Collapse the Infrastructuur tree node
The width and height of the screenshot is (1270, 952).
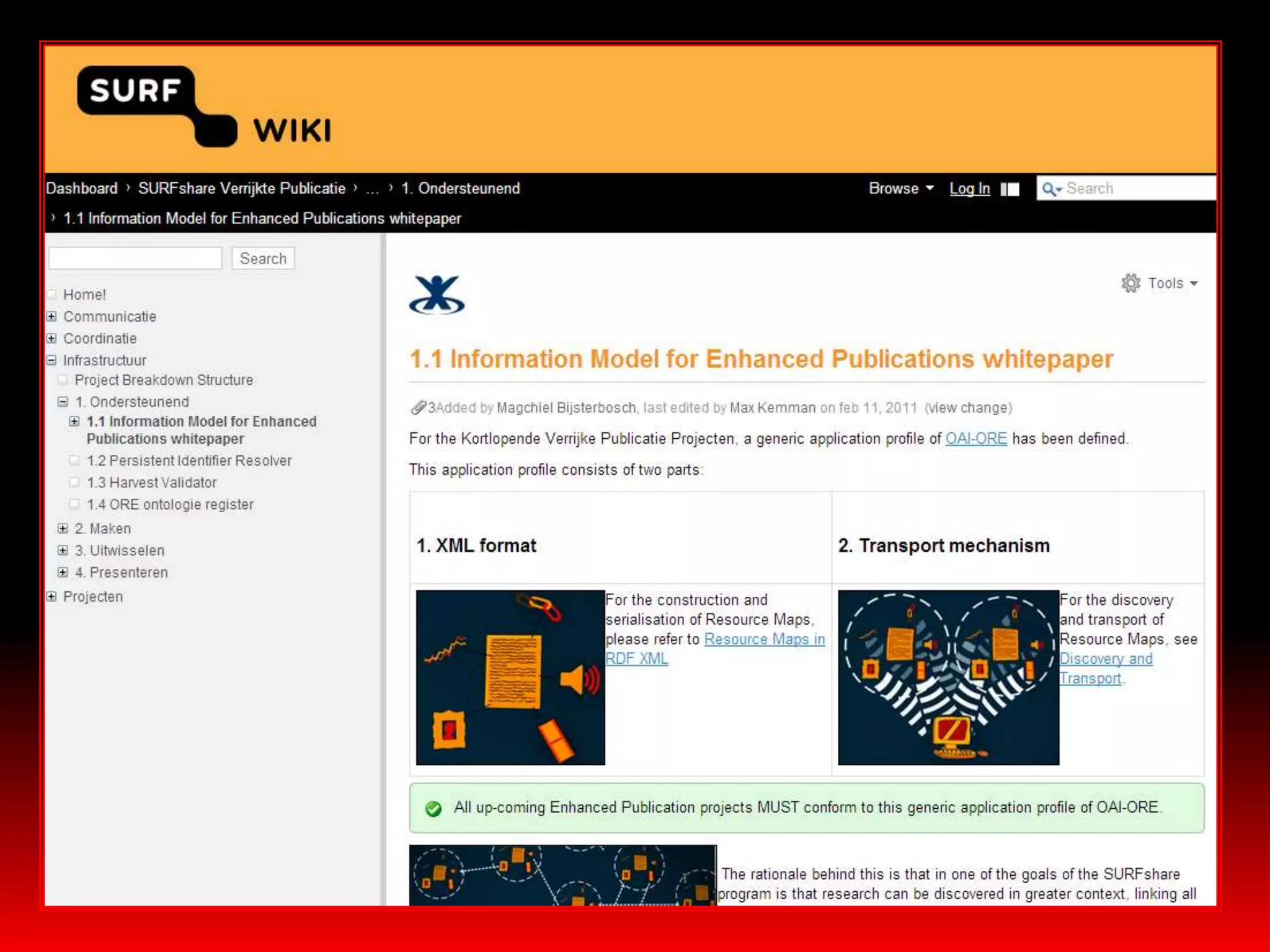click(x=52, y=360)
